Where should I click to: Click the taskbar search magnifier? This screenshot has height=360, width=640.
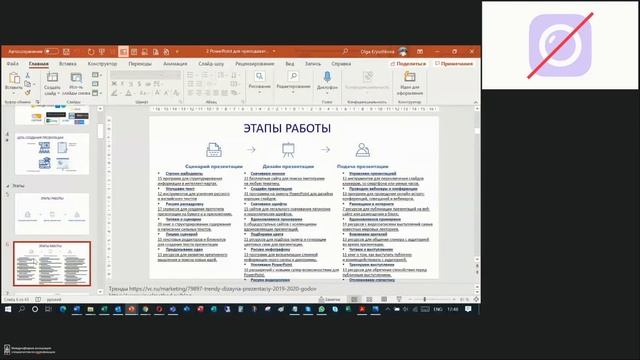22,309
